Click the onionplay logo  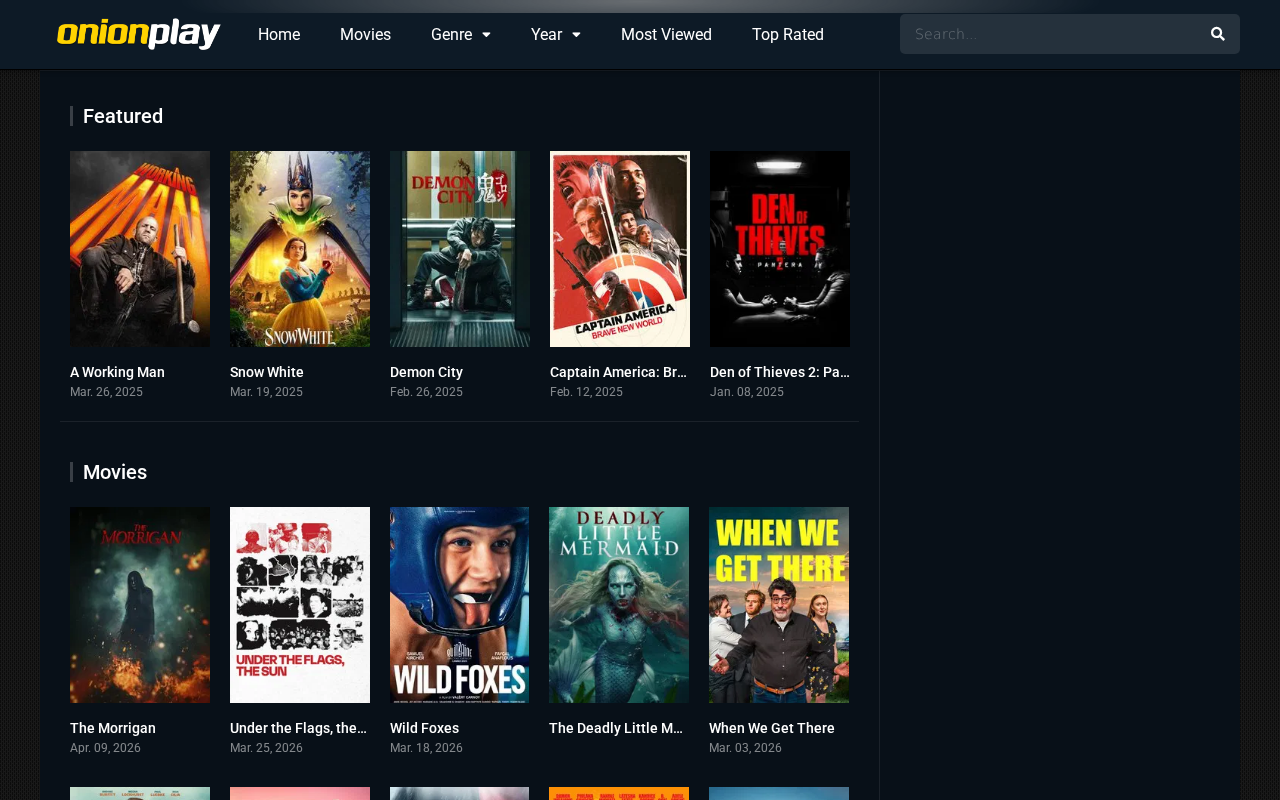pyautogui.click(x=138, y=34)
